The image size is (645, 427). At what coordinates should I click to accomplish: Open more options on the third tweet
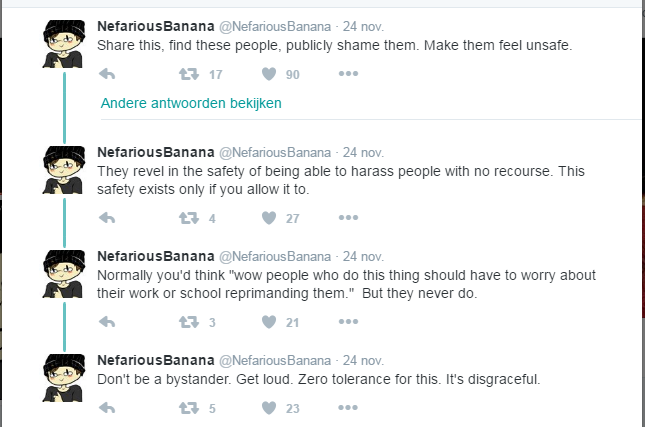point(348,321)
